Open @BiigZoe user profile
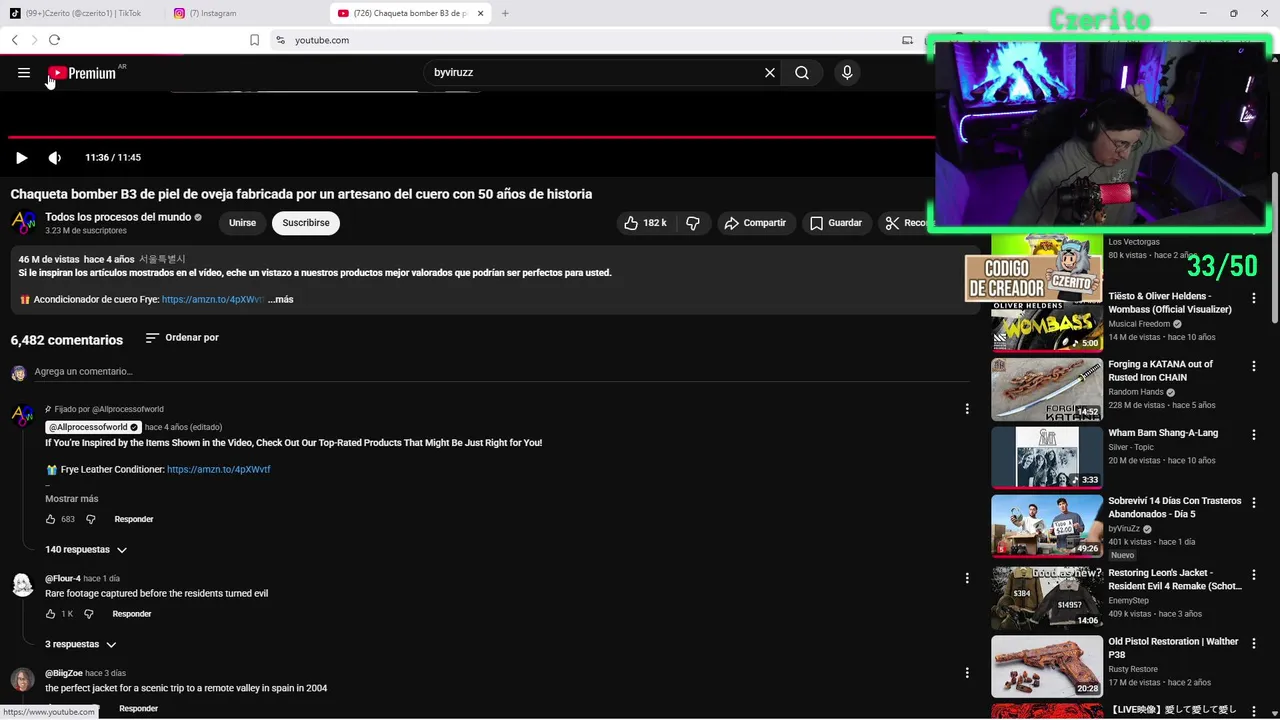Image resolution: width=1280 pixels, height=720 pixels. [64, 673]
